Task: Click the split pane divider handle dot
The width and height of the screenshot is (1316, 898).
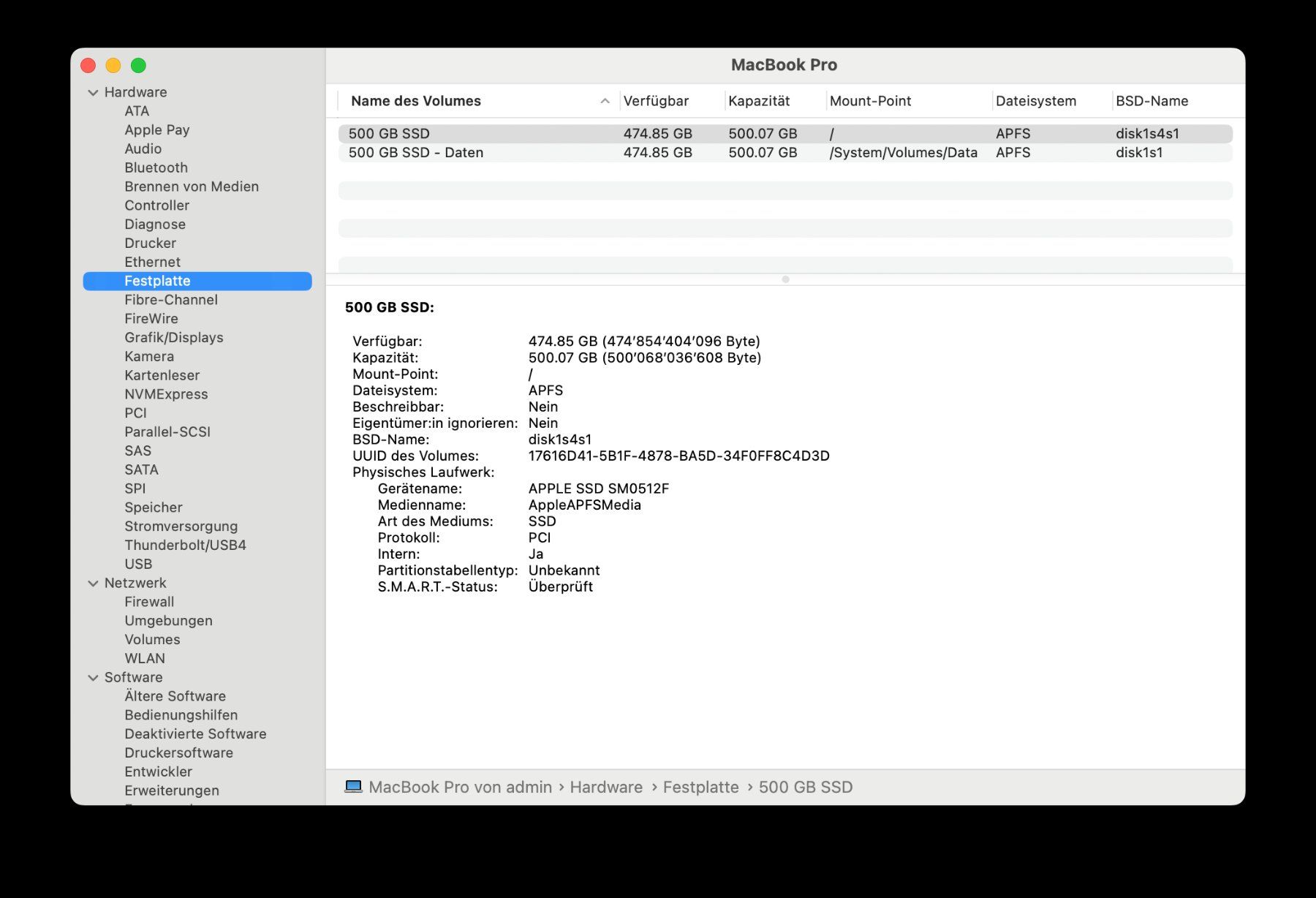Action: tap(785, 279)
